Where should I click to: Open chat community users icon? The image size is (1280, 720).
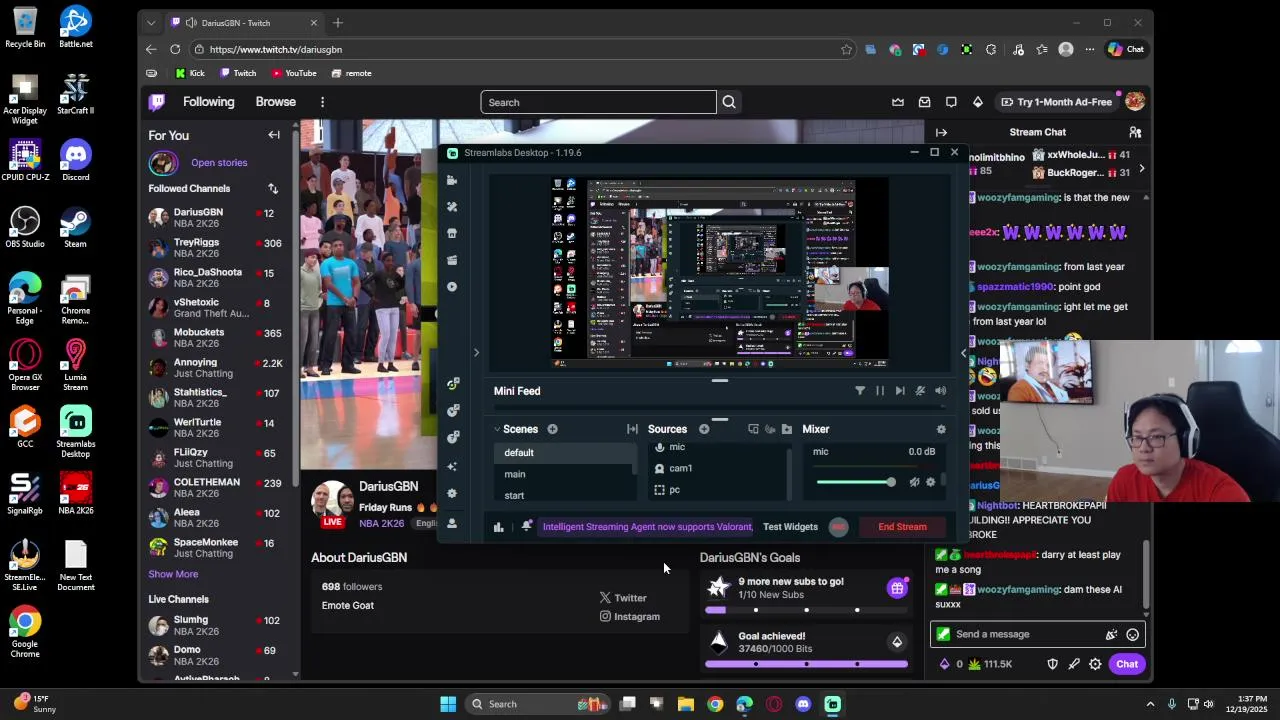(x=1135, y=132)
